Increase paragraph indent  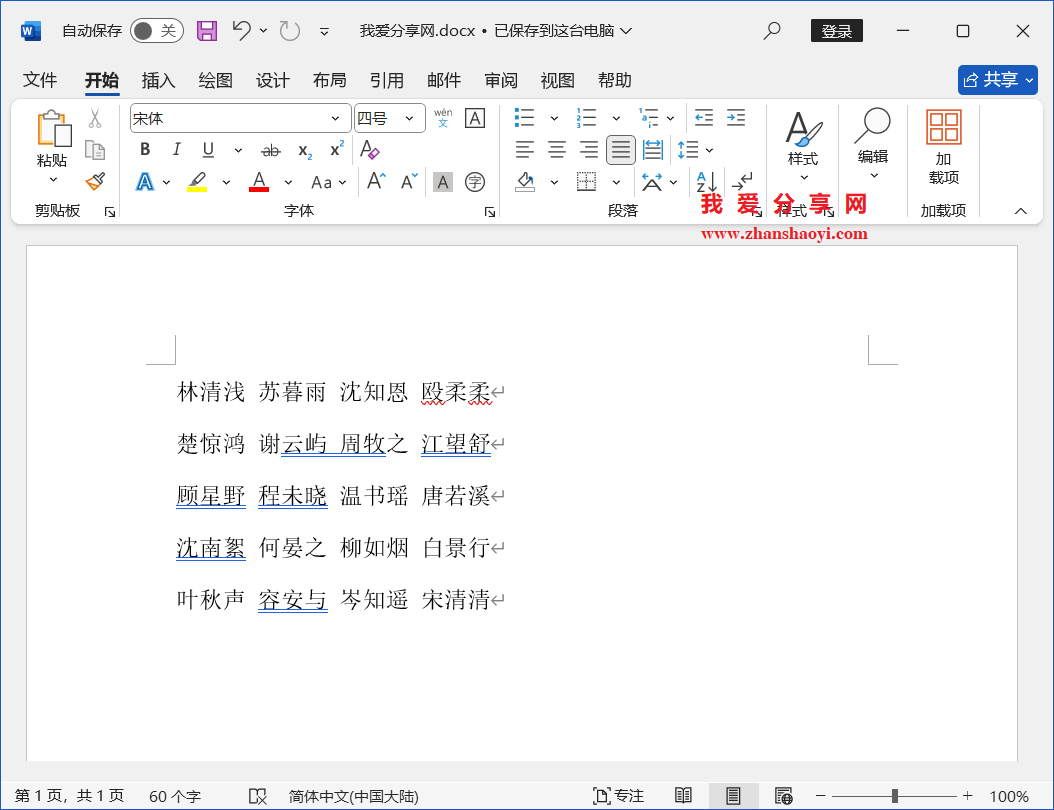click(736, 118)
